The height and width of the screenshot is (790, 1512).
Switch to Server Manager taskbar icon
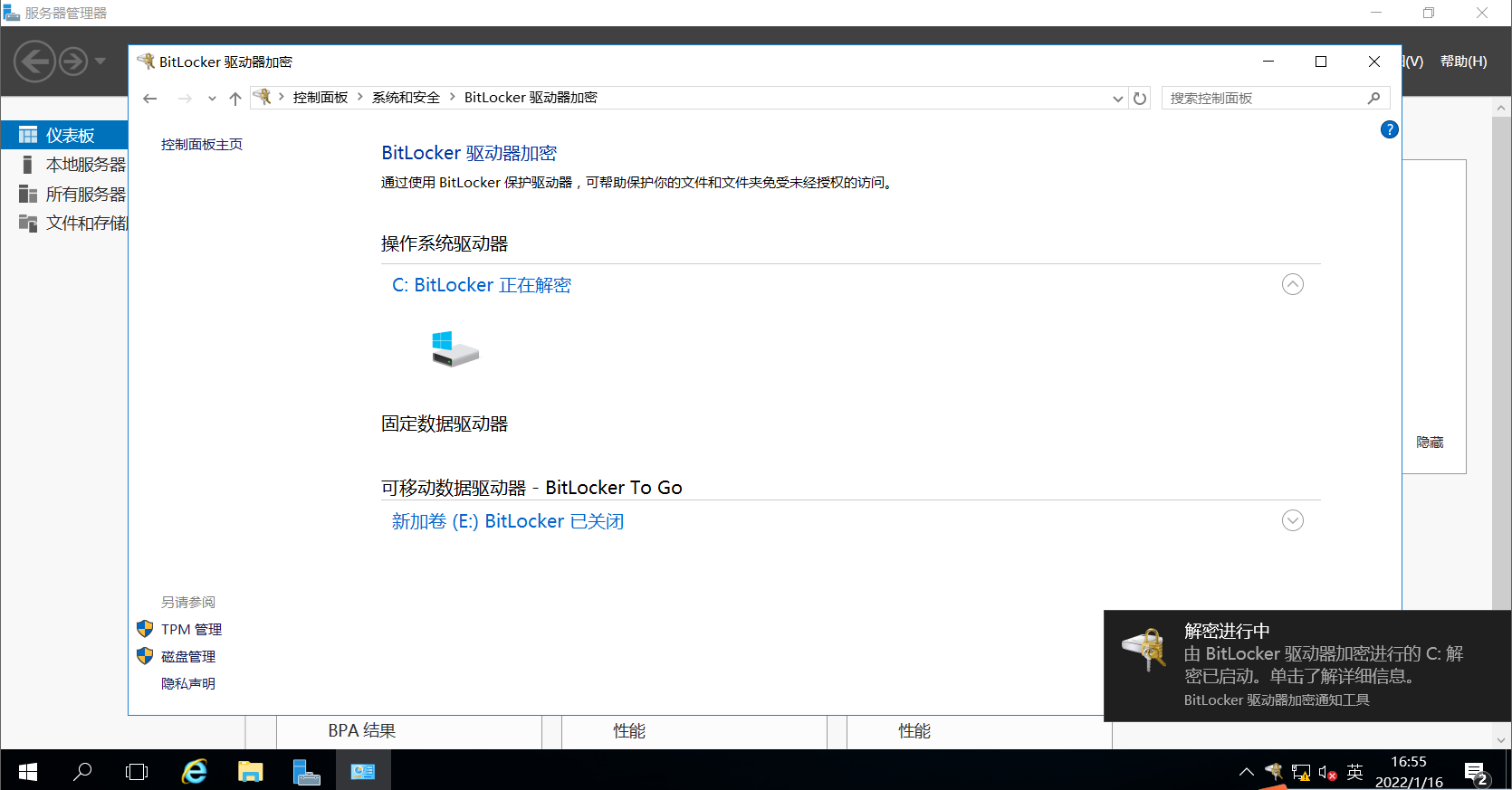(307, 772)
